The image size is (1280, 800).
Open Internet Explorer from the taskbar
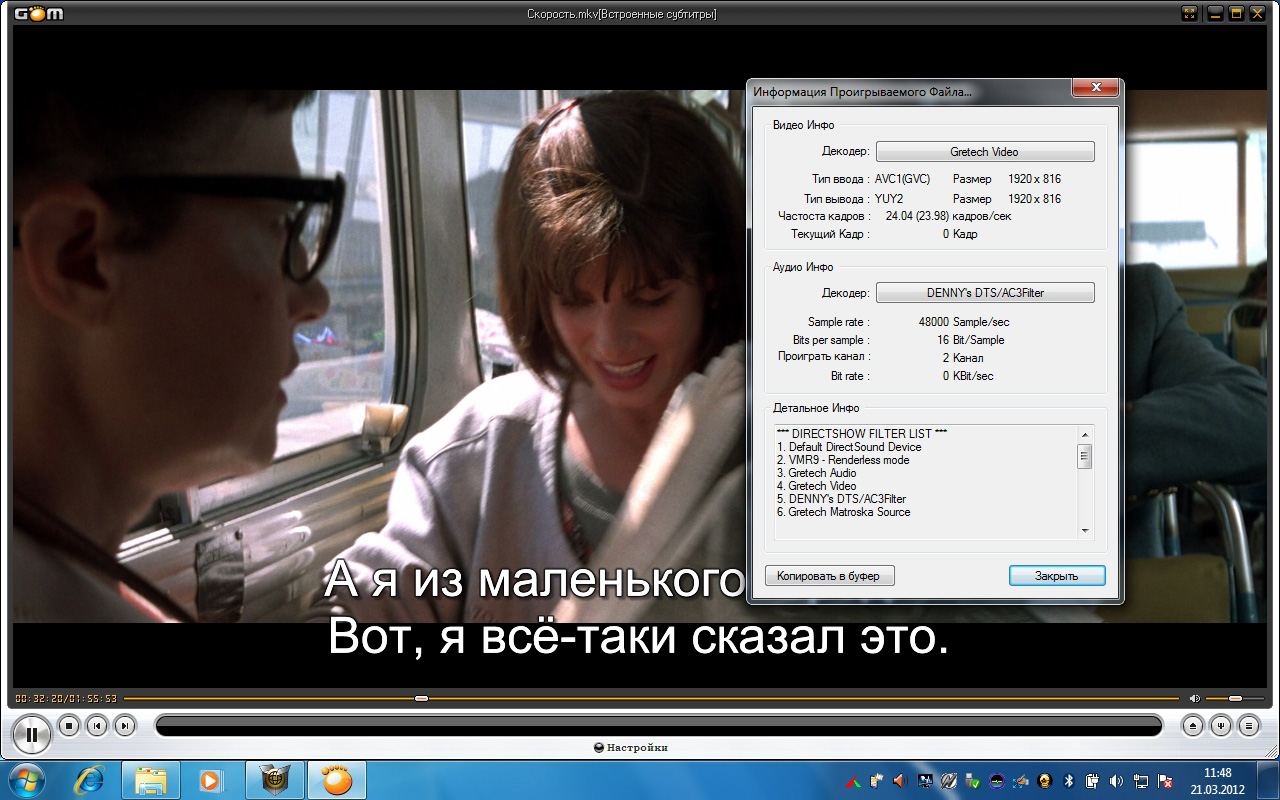pos(90,779)
